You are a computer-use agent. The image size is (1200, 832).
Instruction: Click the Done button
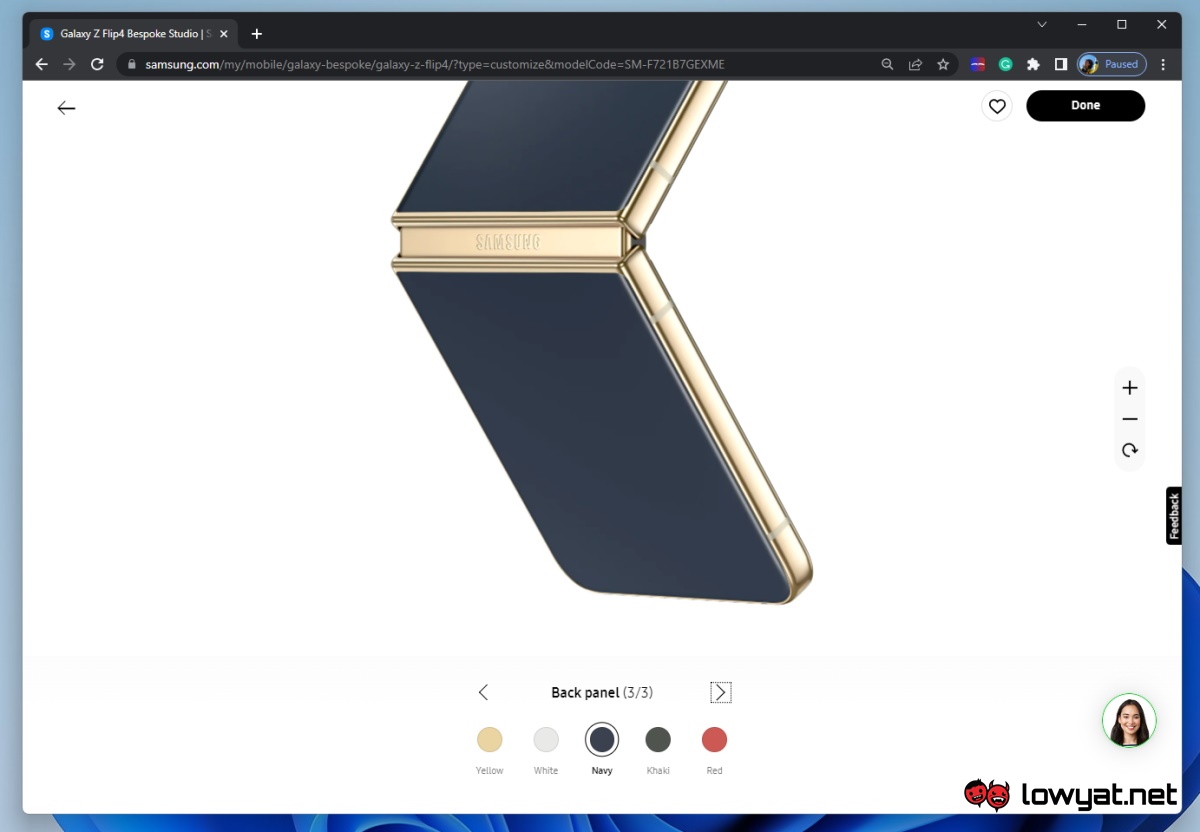tap(1085, 106)
